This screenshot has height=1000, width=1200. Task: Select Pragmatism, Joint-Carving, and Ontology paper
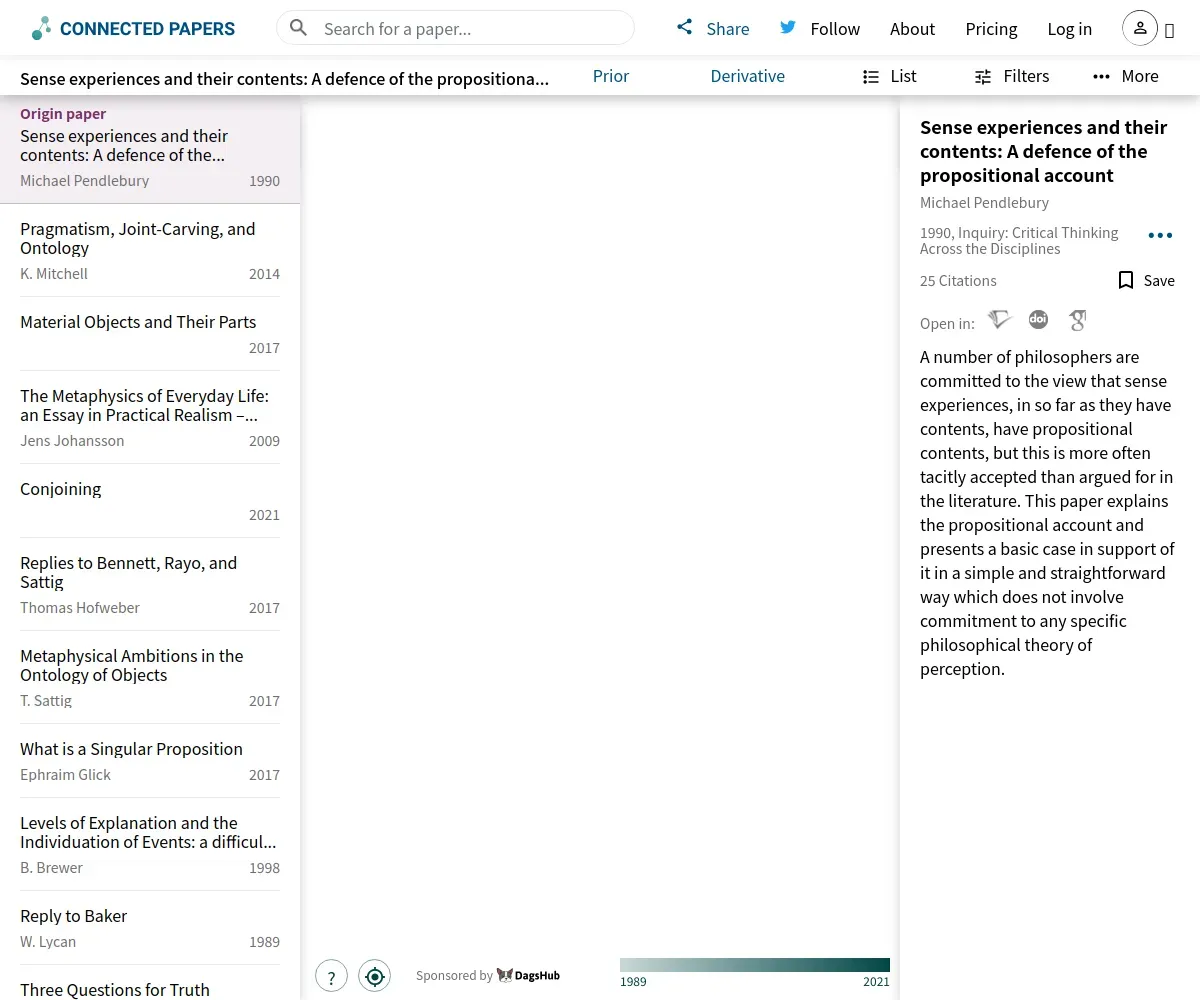[x=150, y=250]
